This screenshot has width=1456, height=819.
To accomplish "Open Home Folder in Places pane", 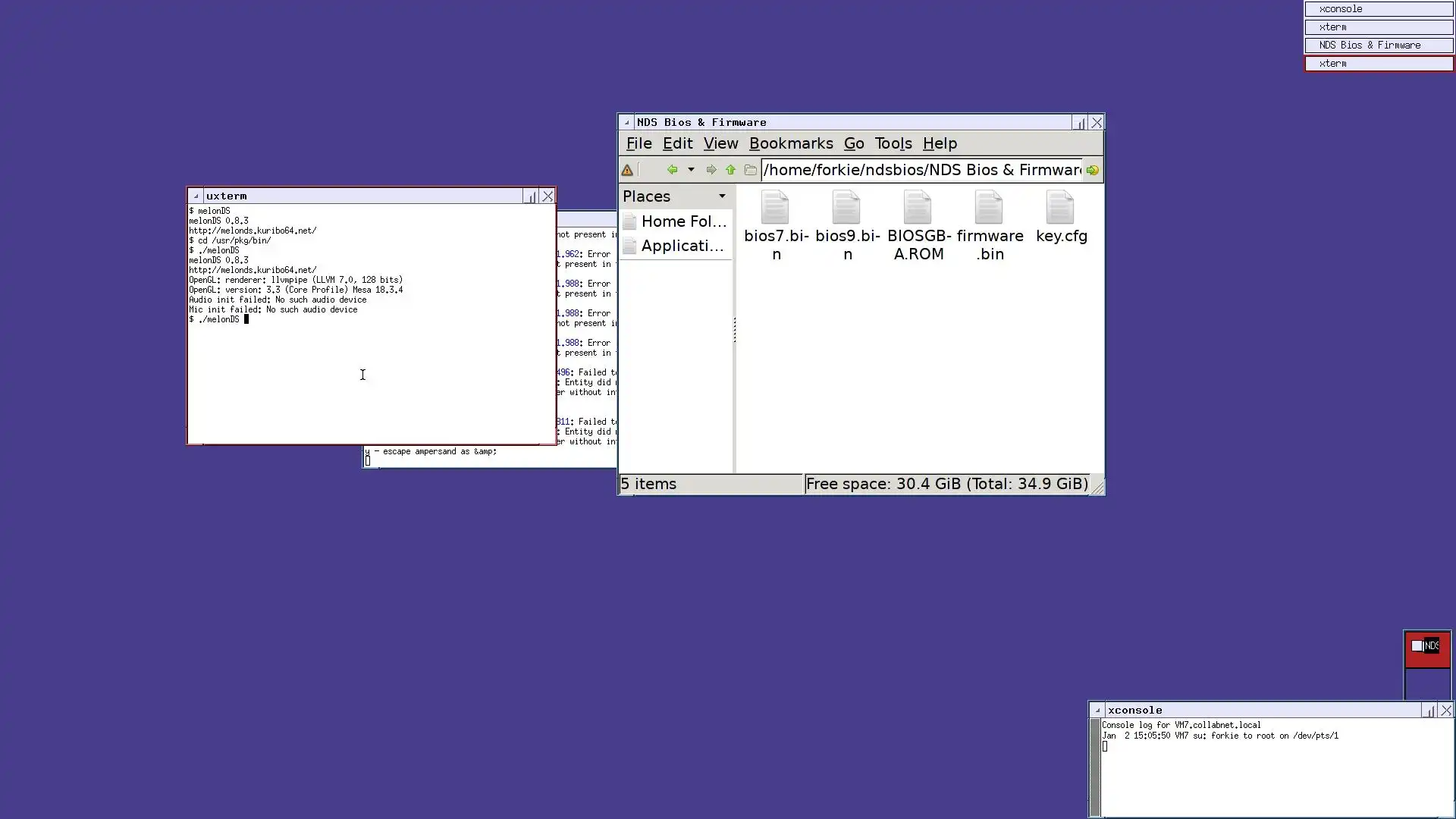I will (x=682, y=221).
